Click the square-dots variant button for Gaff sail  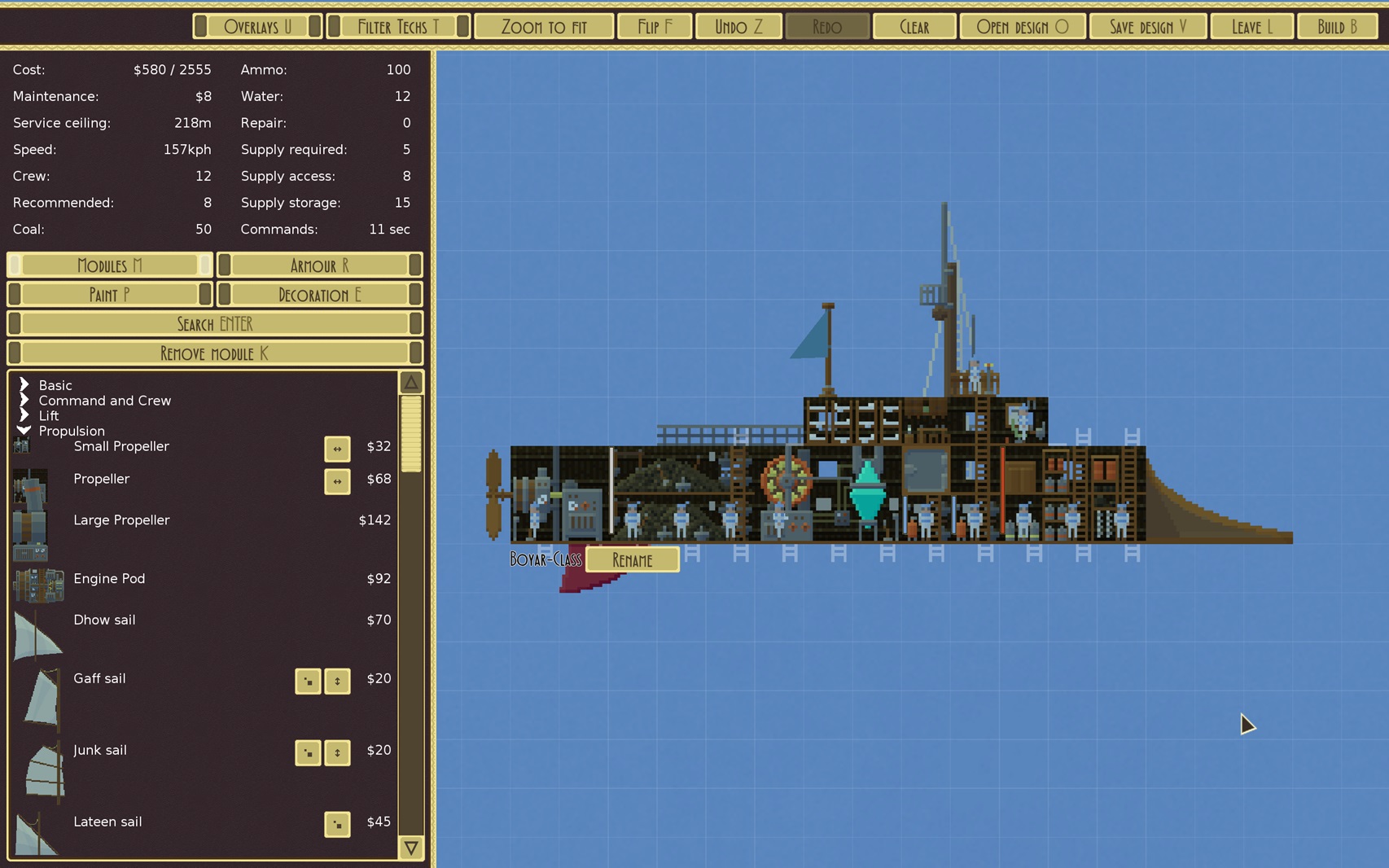[308, 681]
